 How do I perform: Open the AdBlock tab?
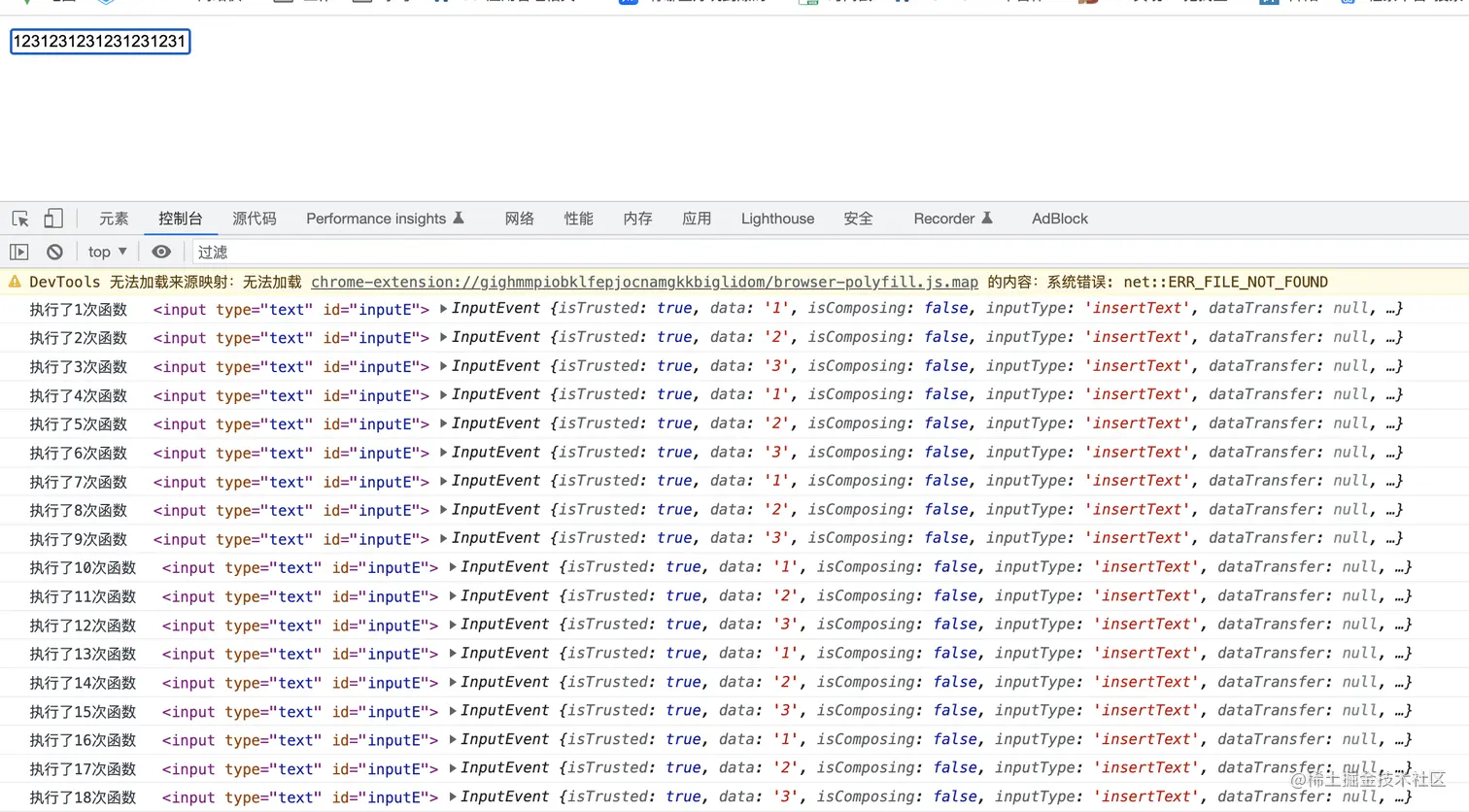pyautogui.click(x=1060, y=219)
